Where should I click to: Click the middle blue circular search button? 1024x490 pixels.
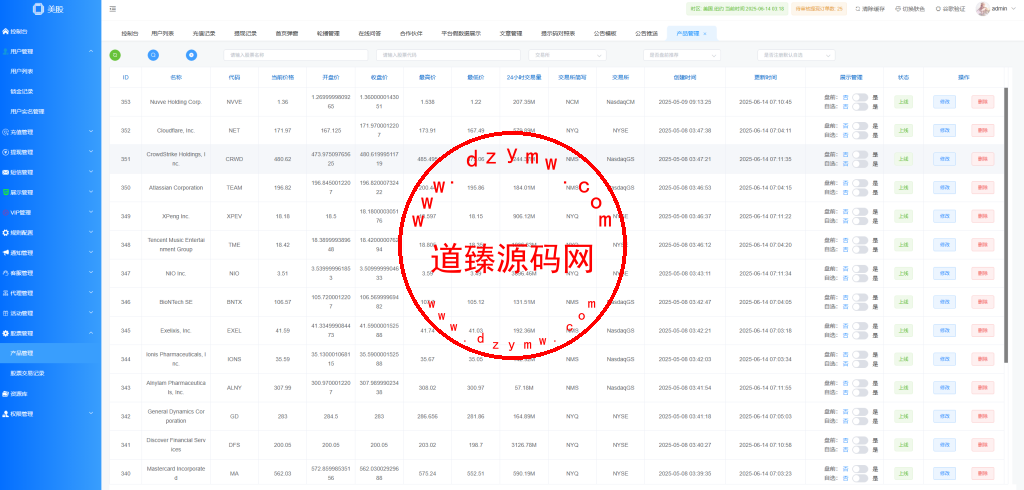coord(153,56)
